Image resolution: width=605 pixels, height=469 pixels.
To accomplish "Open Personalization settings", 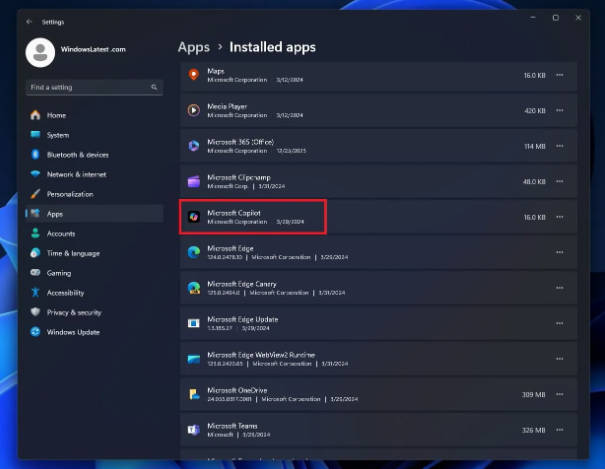I will coord(95,194).
